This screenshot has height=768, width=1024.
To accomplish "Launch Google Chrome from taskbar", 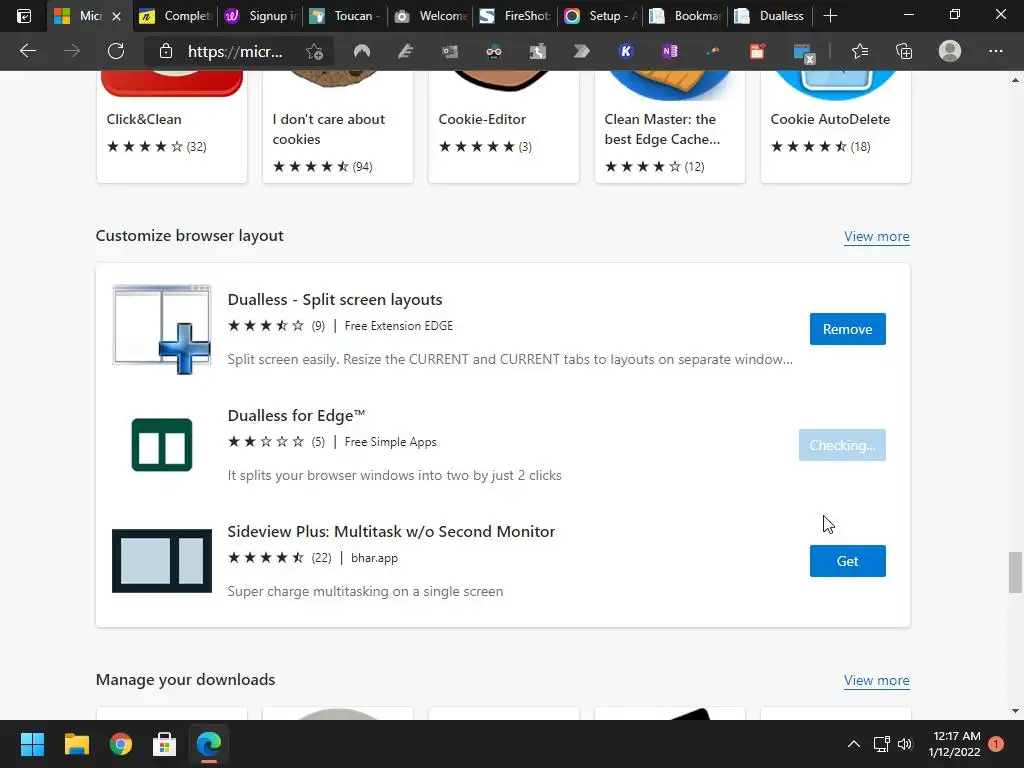I will (121, 744).
